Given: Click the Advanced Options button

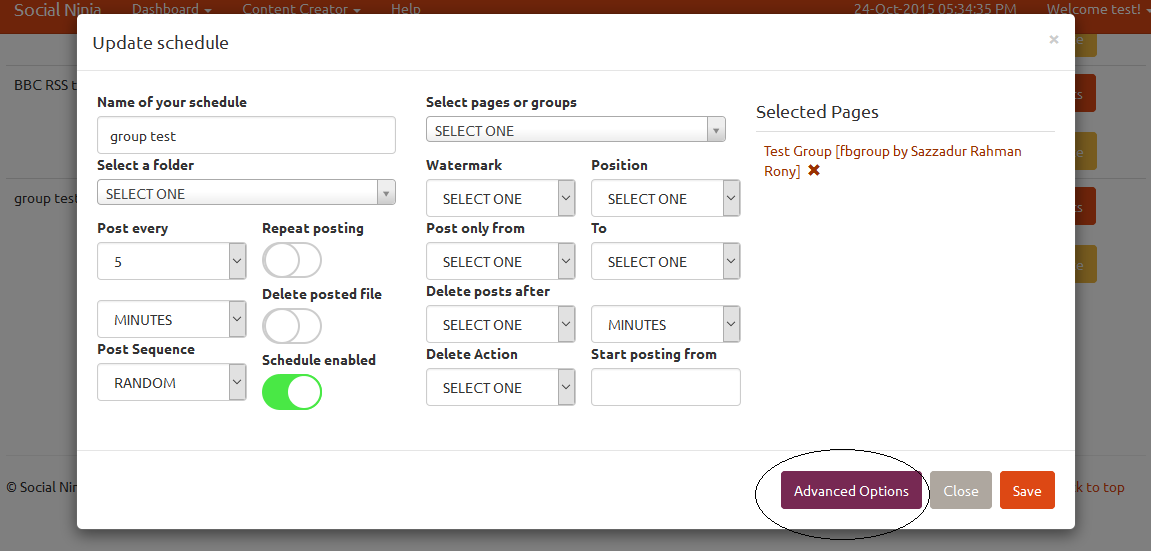Looking at the screenshot, I should tap(851, 491).
